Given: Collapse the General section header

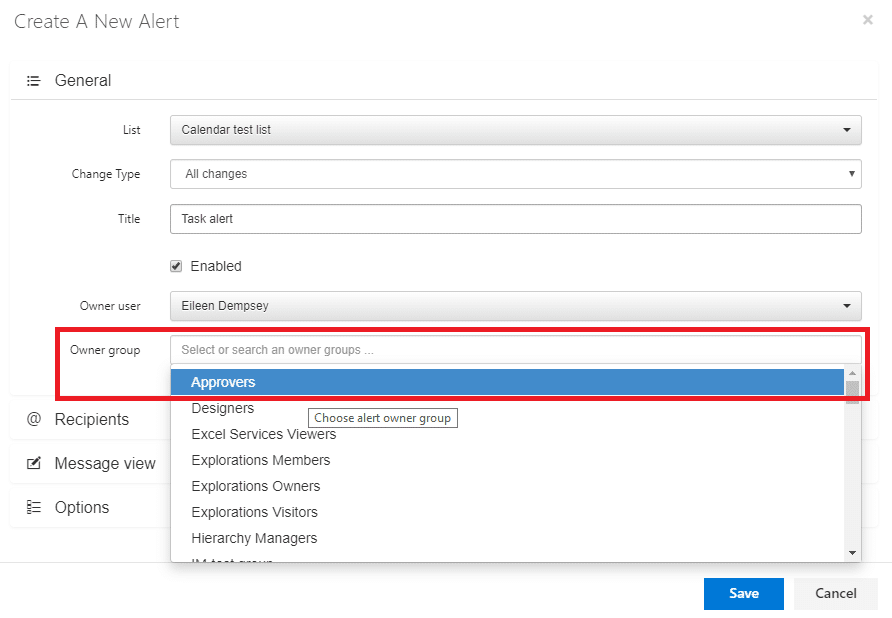Looking at the screenshot, I should (444, 81).
